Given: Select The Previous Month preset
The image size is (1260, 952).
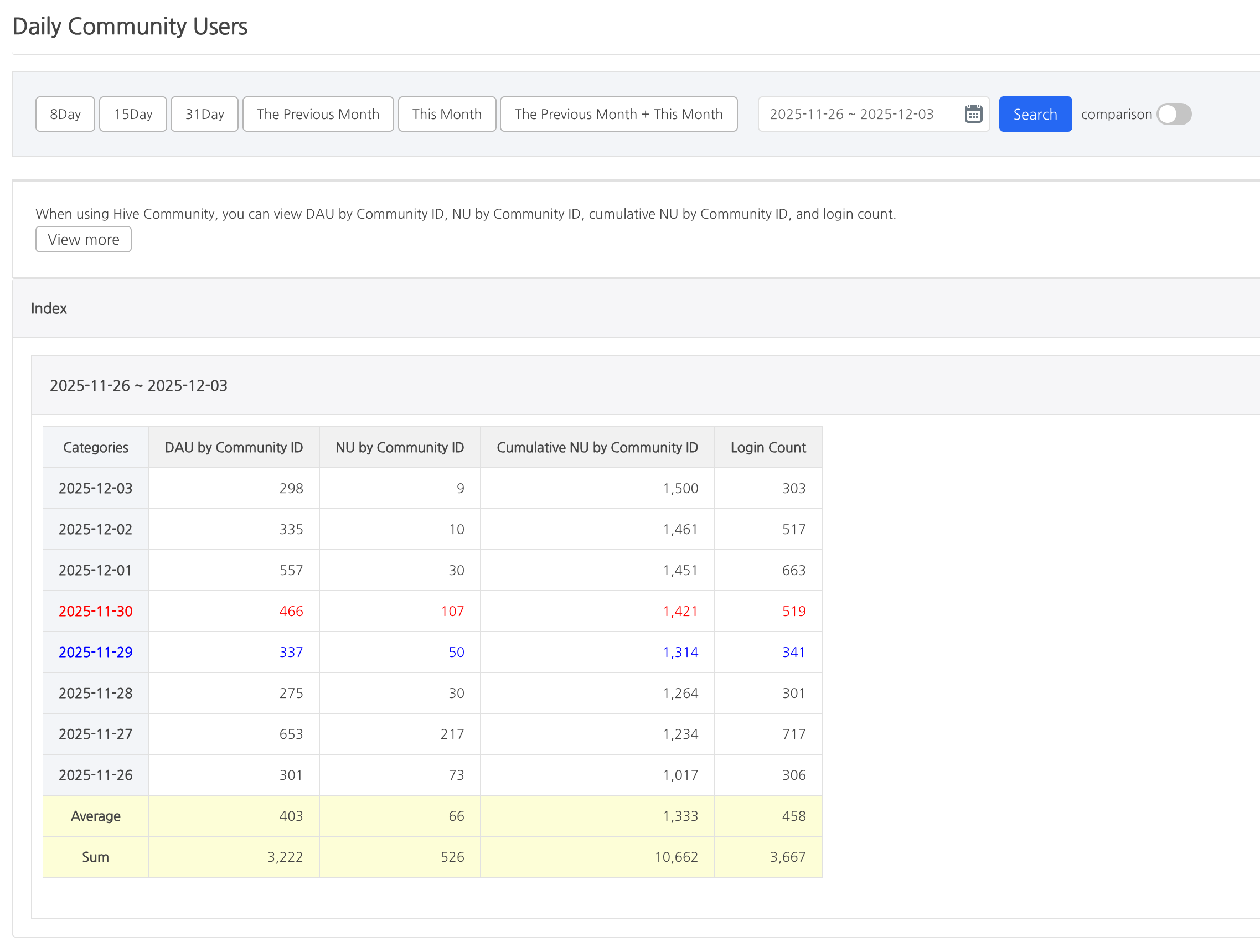Looking at the screenshot, I should pos(318,114).
